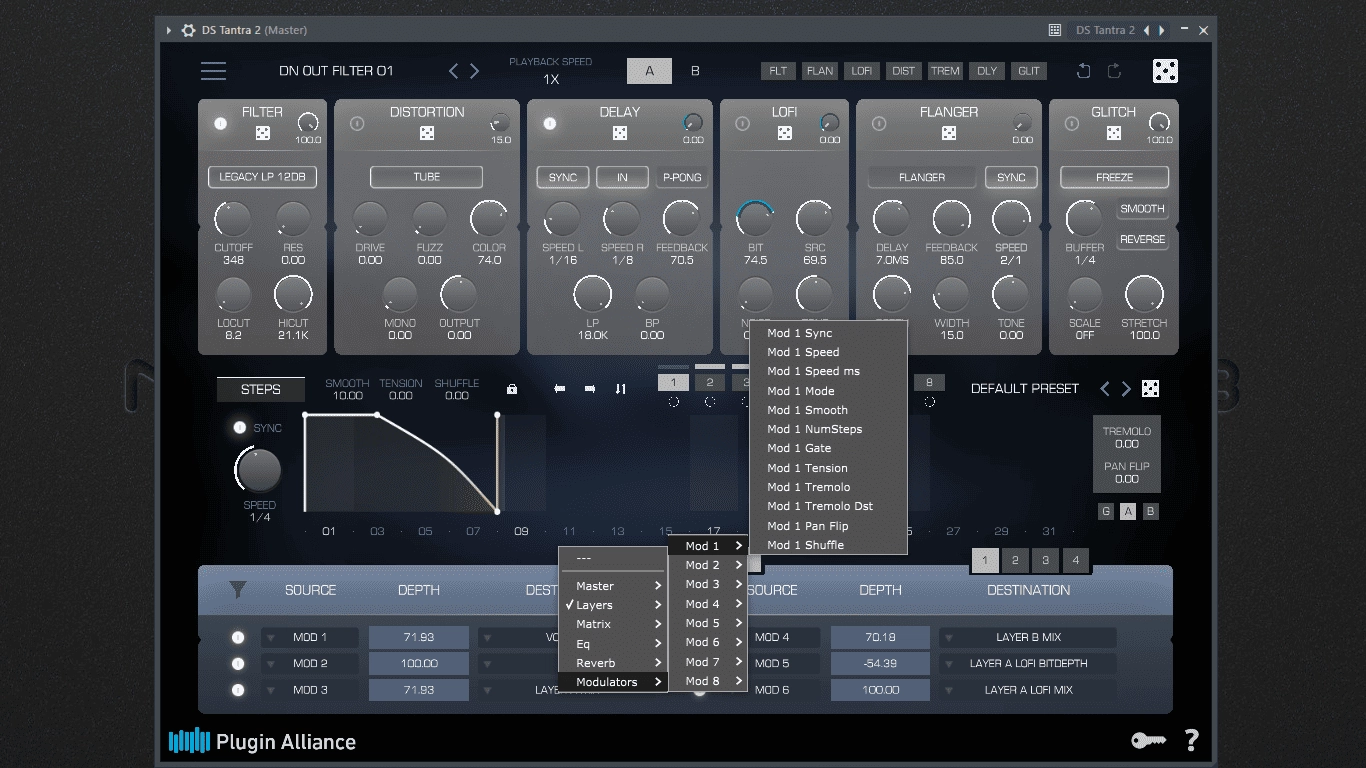Select Mod 1 Shuffle entry

pos(828,545)
